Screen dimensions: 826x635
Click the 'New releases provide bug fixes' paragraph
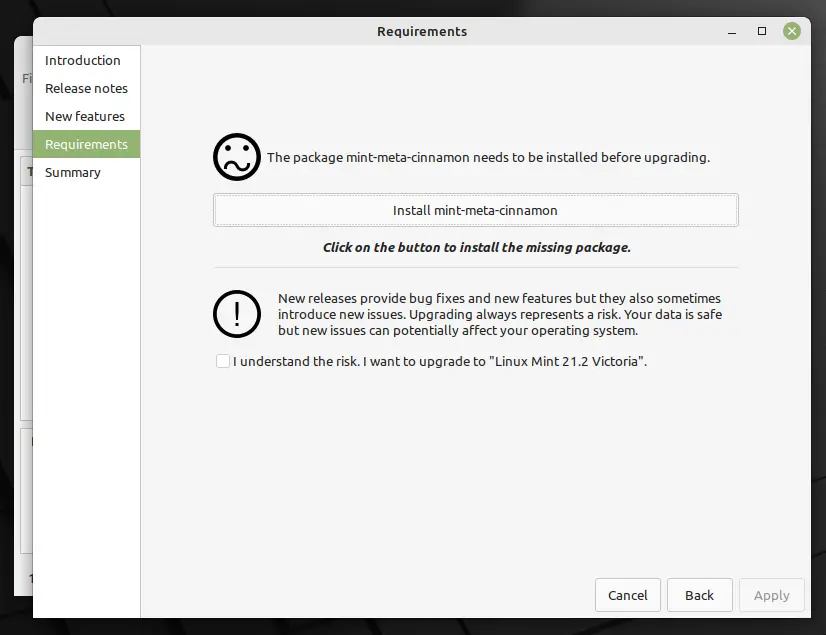500,314
